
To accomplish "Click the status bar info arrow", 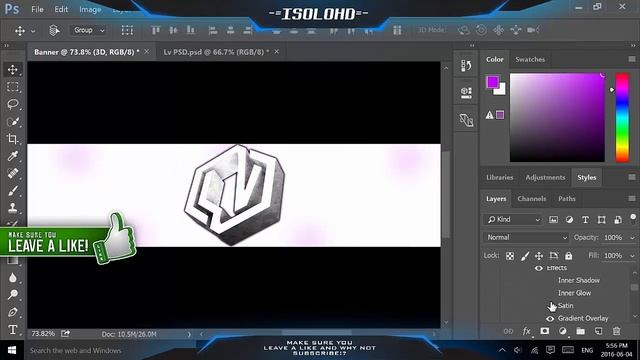I will [189, 334].
